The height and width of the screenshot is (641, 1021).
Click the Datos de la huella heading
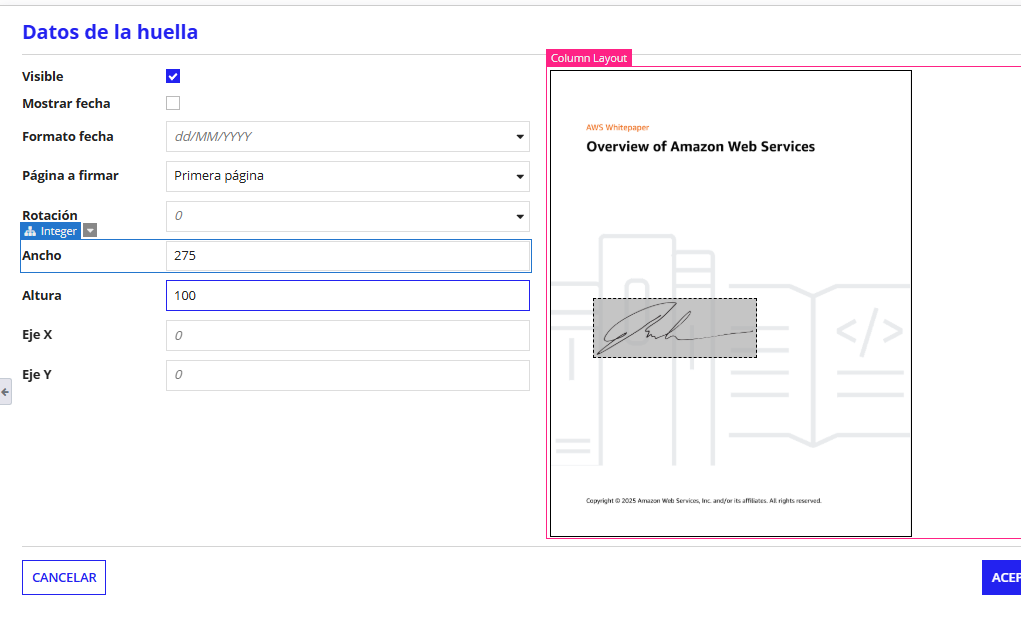(110, 32)
